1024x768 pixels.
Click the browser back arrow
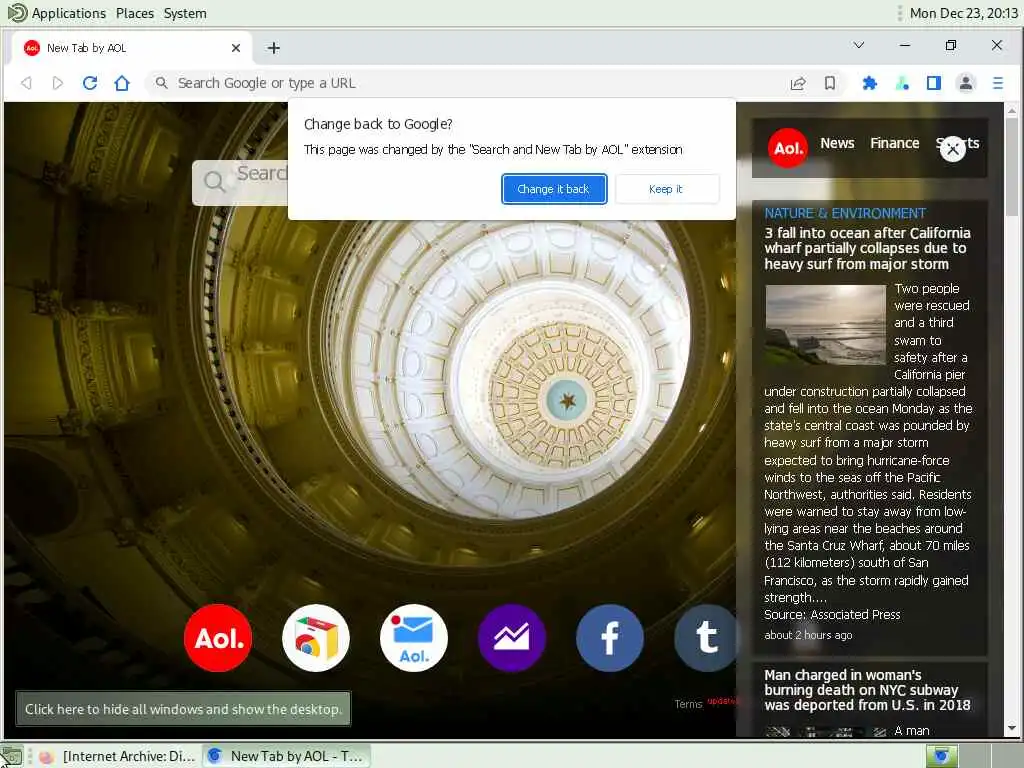(x=26, y=83)
